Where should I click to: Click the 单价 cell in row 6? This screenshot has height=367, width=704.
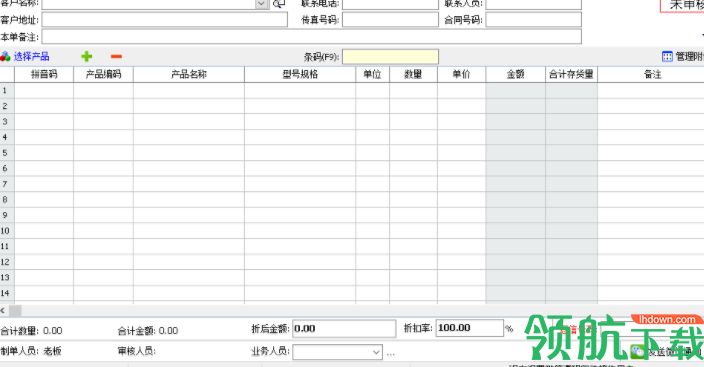point(462,168)
